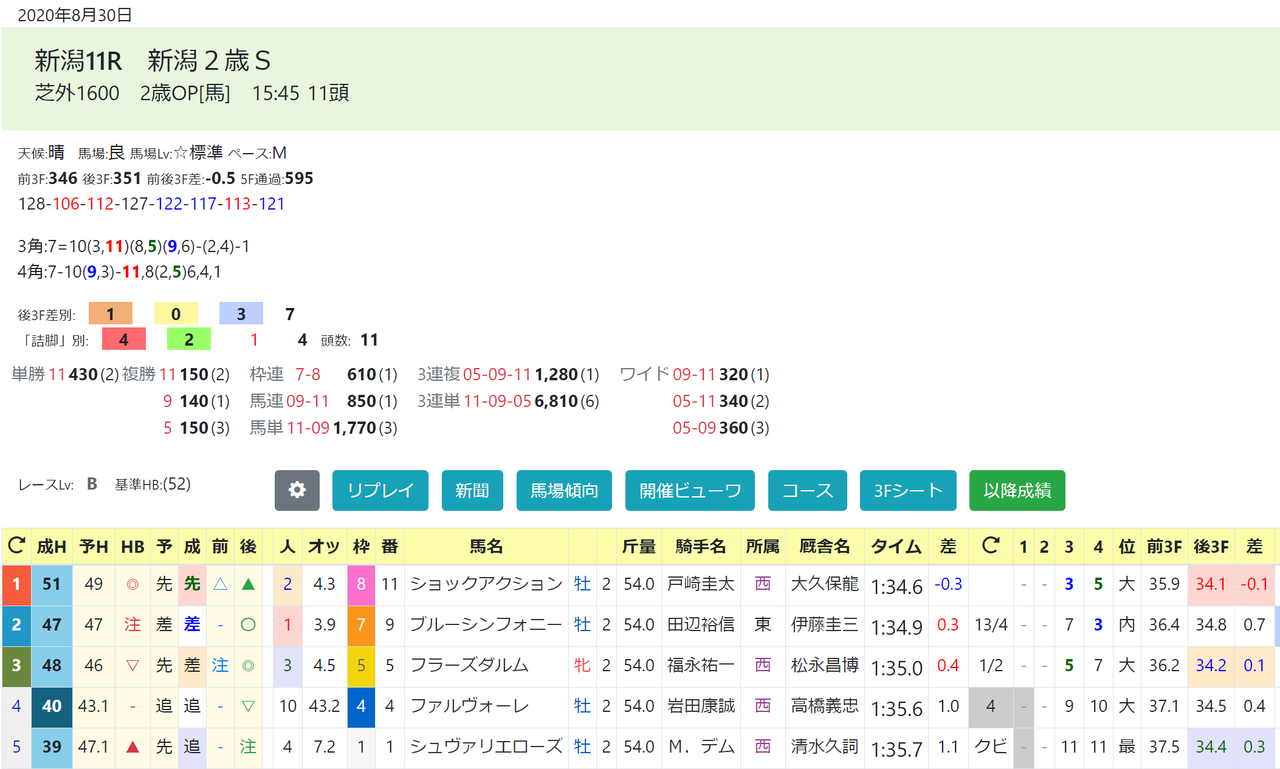Viewport: 1280px width, 769px height.
Task: Click the yellow 後3F差別 box showing 0
Action: point(176,314)
